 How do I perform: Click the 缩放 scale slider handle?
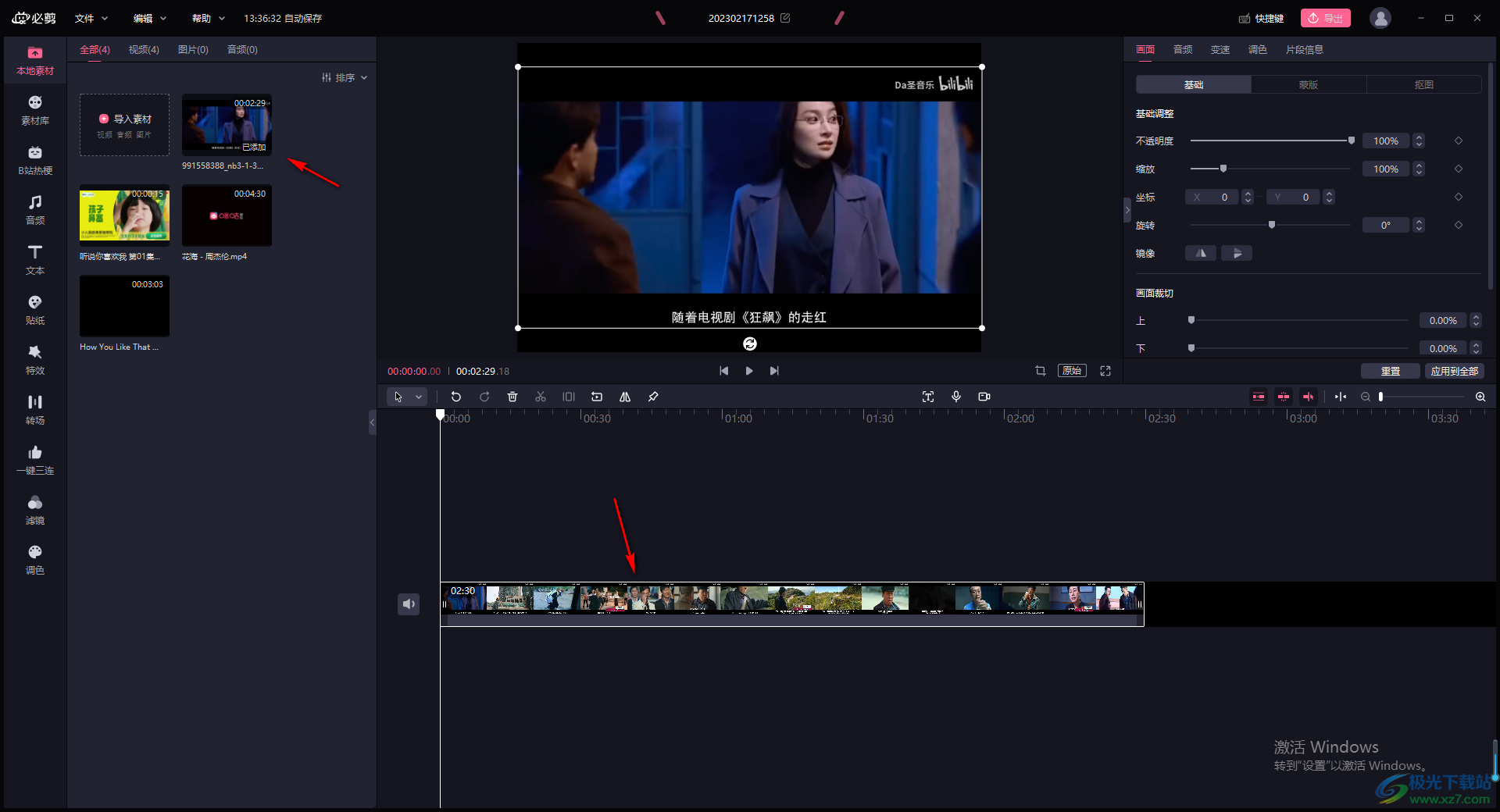[x=1223, y=169]
